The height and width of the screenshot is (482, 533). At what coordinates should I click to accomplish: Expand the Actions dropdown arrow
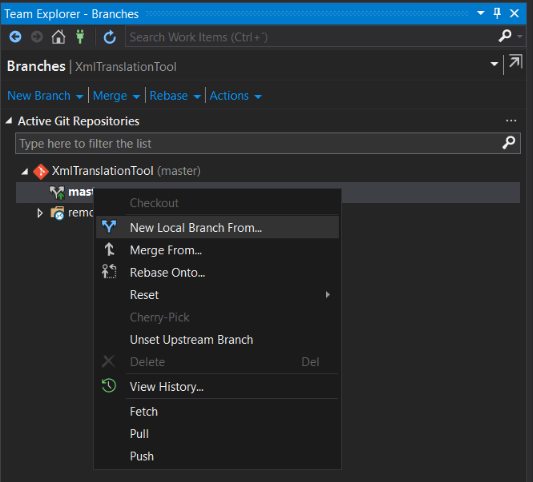point(258,97)
